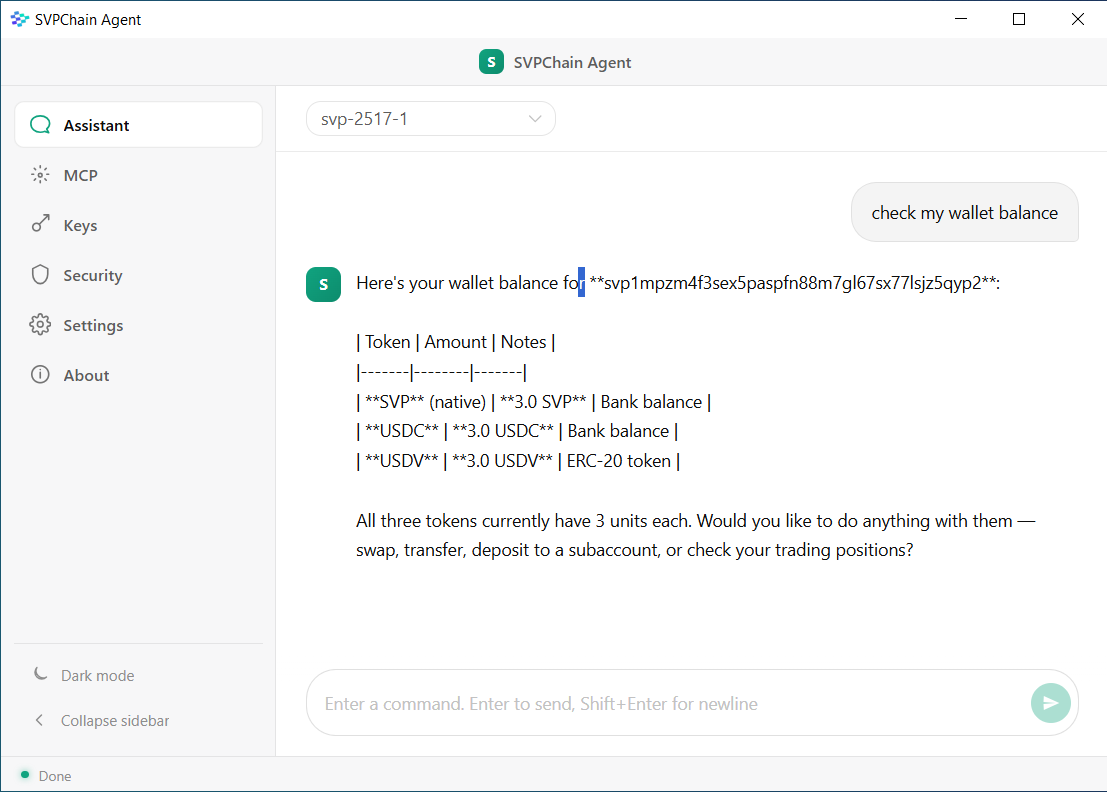
Task: Show the About page
Action: (x=138, y=376)
